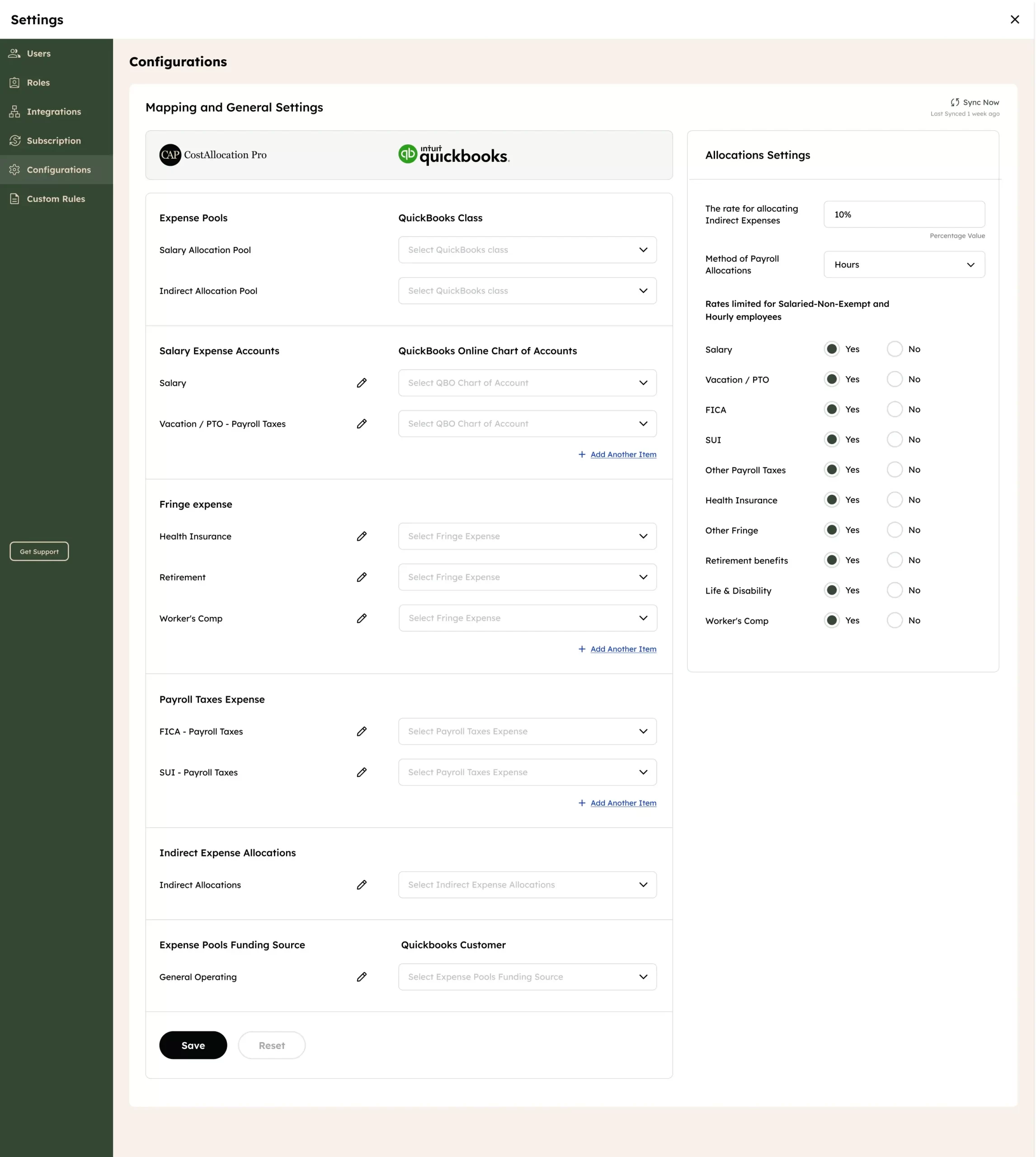Click pencil icon for Indirect Allocations

pyautogui.click(x=362, y=885)
